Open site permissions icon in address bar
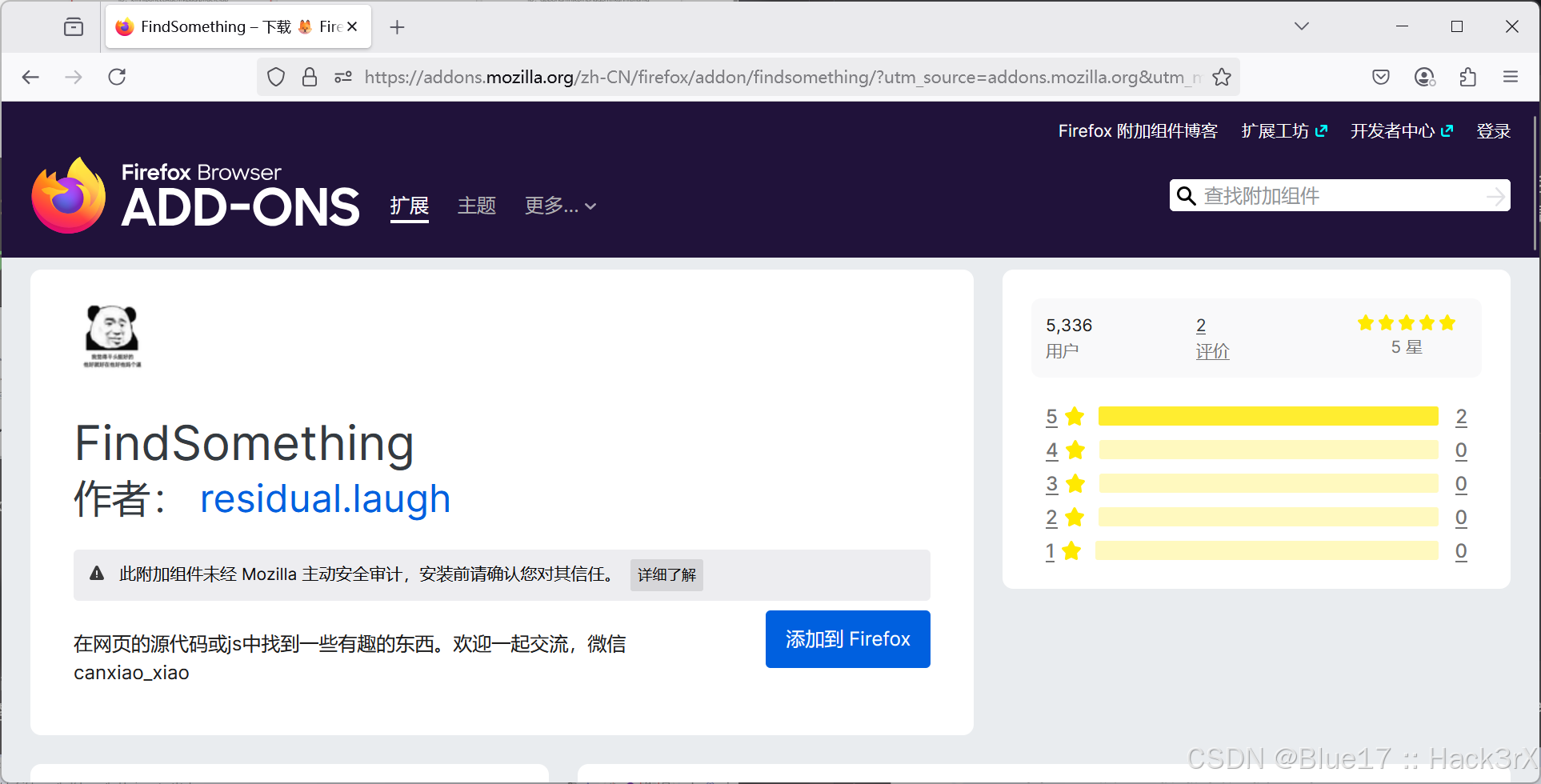1541x784 pixels. (x=343, y=77)
